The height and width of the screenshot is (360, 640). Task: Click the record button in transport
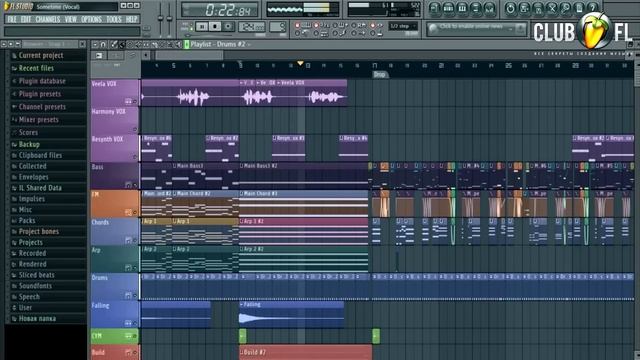[229, 27]
